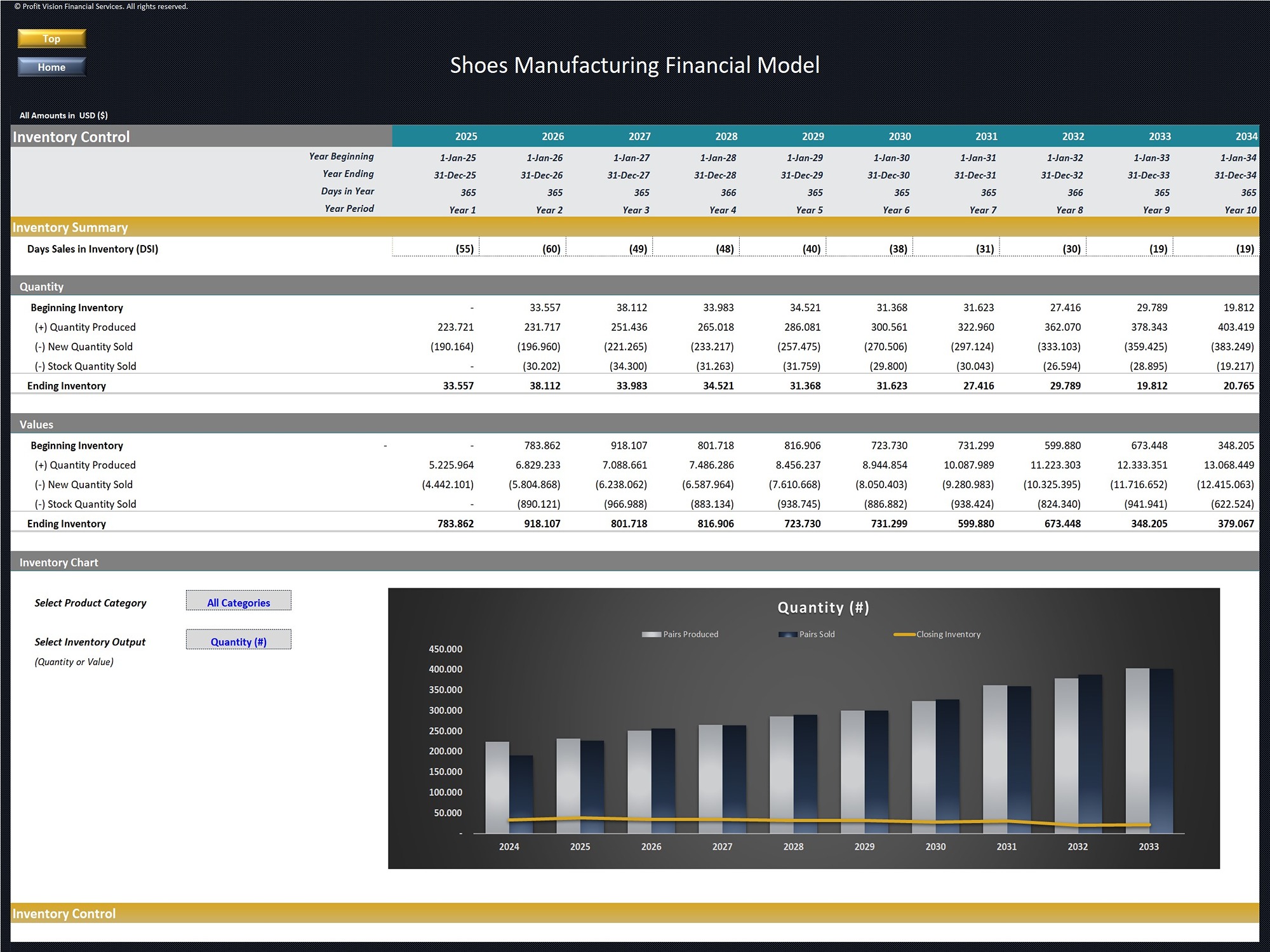
Task: Click the Quantity (#) chart title
Action: click(x=822, y=607)
